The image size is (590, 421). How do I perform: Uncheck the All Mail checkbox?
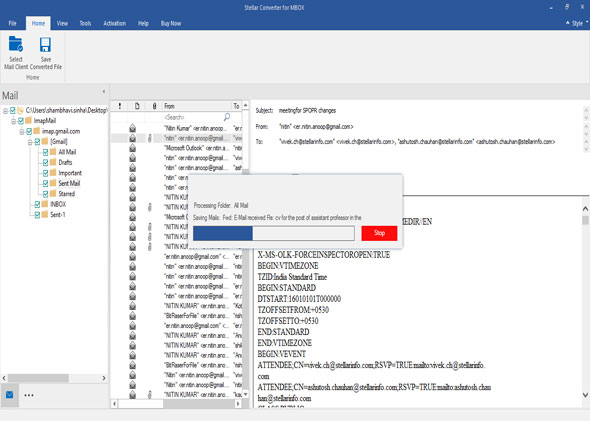click(45, 152)
